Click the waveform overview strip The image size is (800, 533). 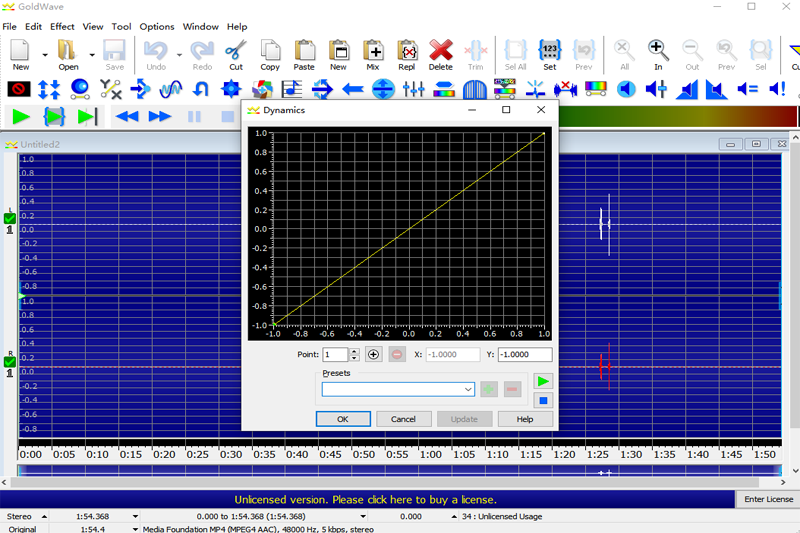pos(399,470)
